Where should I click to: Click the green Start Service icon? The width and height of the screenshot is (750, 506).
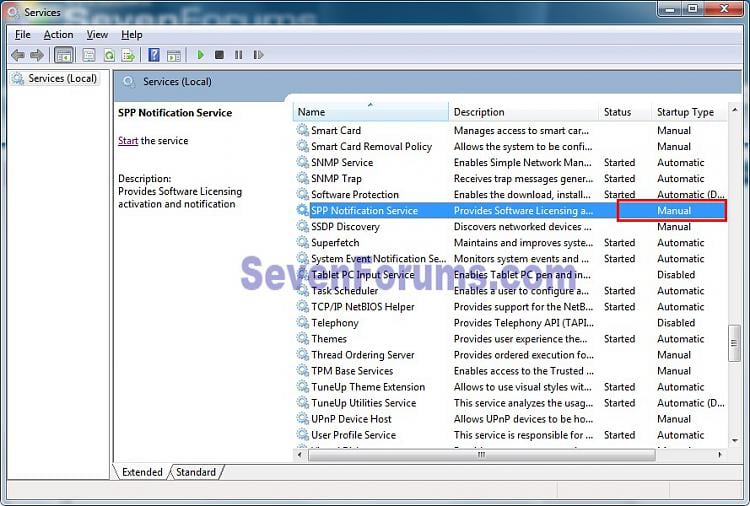tap(200, 55)
